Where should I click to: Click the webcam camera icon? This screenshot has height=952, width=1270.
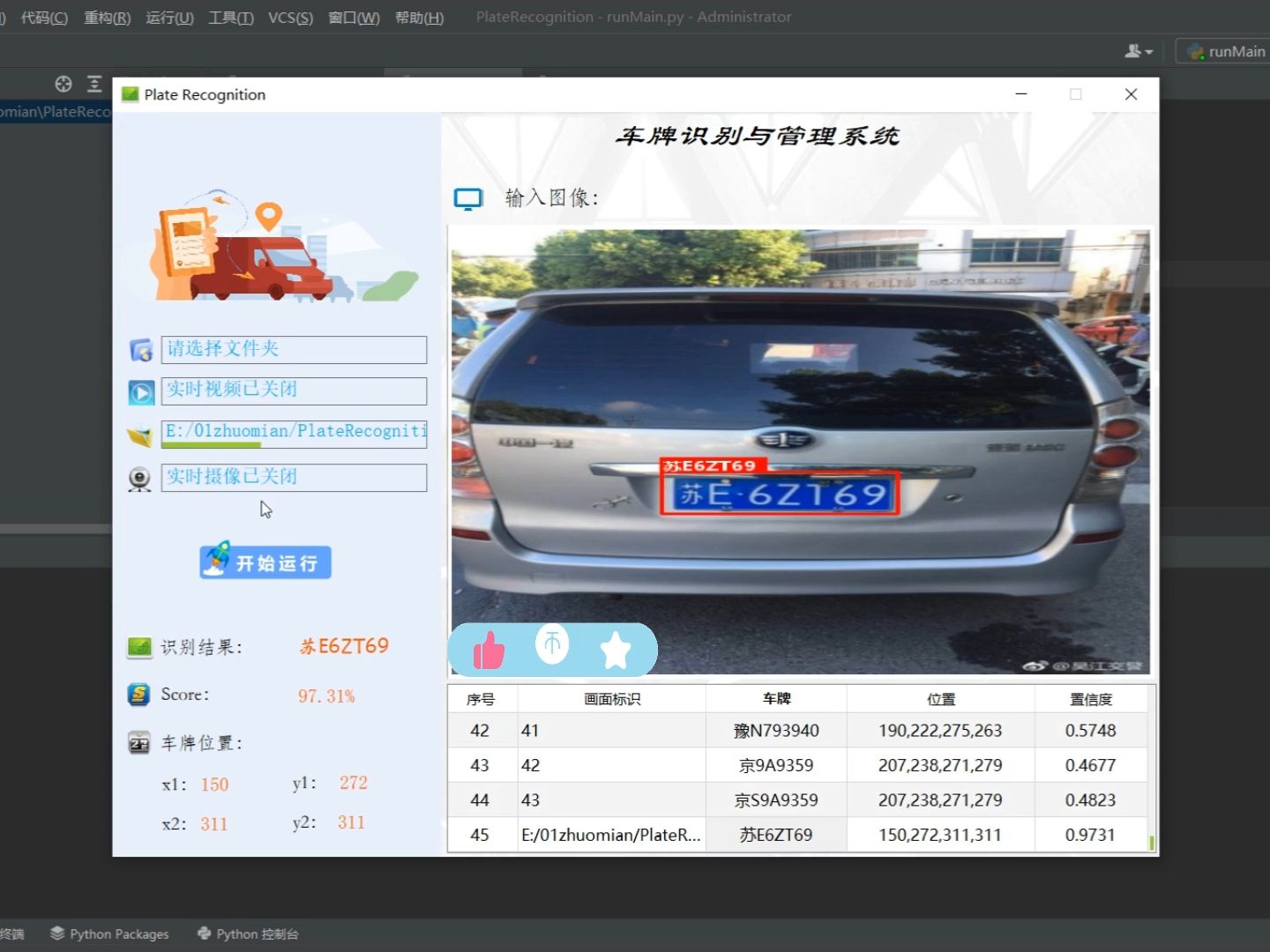pyautogui.click(x=139, y=479)
